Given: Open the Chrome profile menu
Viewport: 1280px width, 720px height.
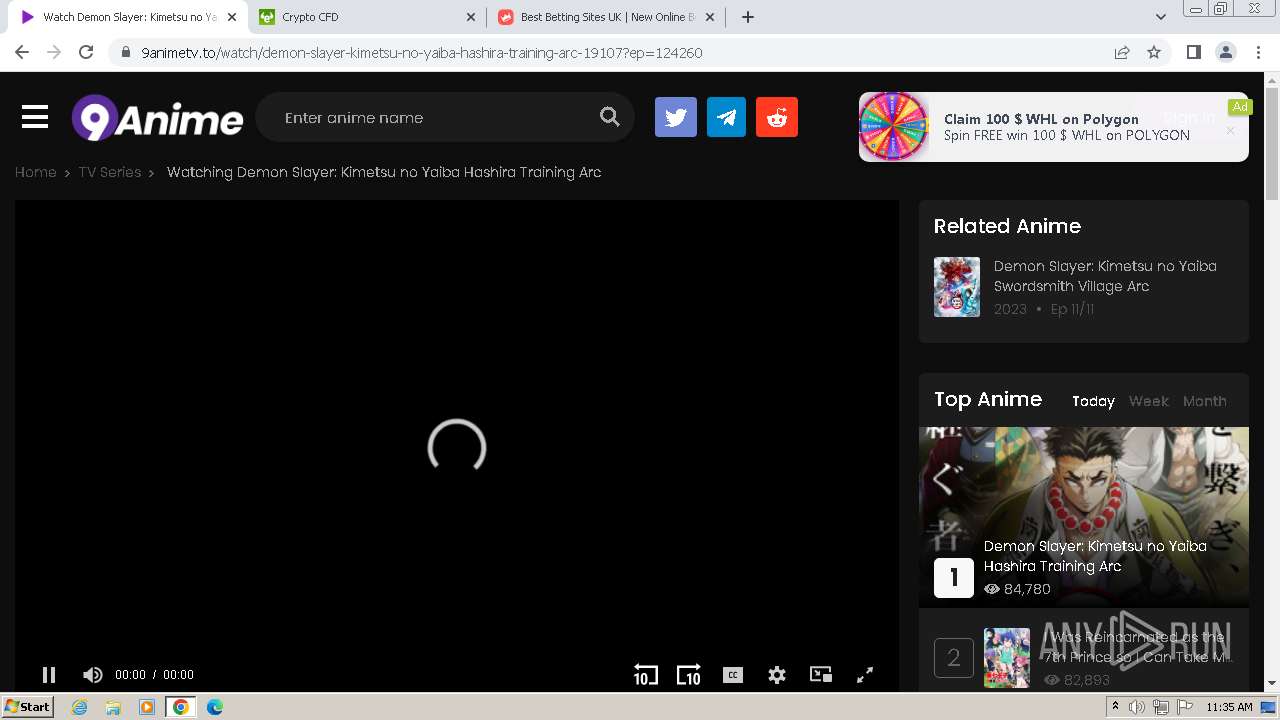Looking at the screenshot, I should [1226, 52].
